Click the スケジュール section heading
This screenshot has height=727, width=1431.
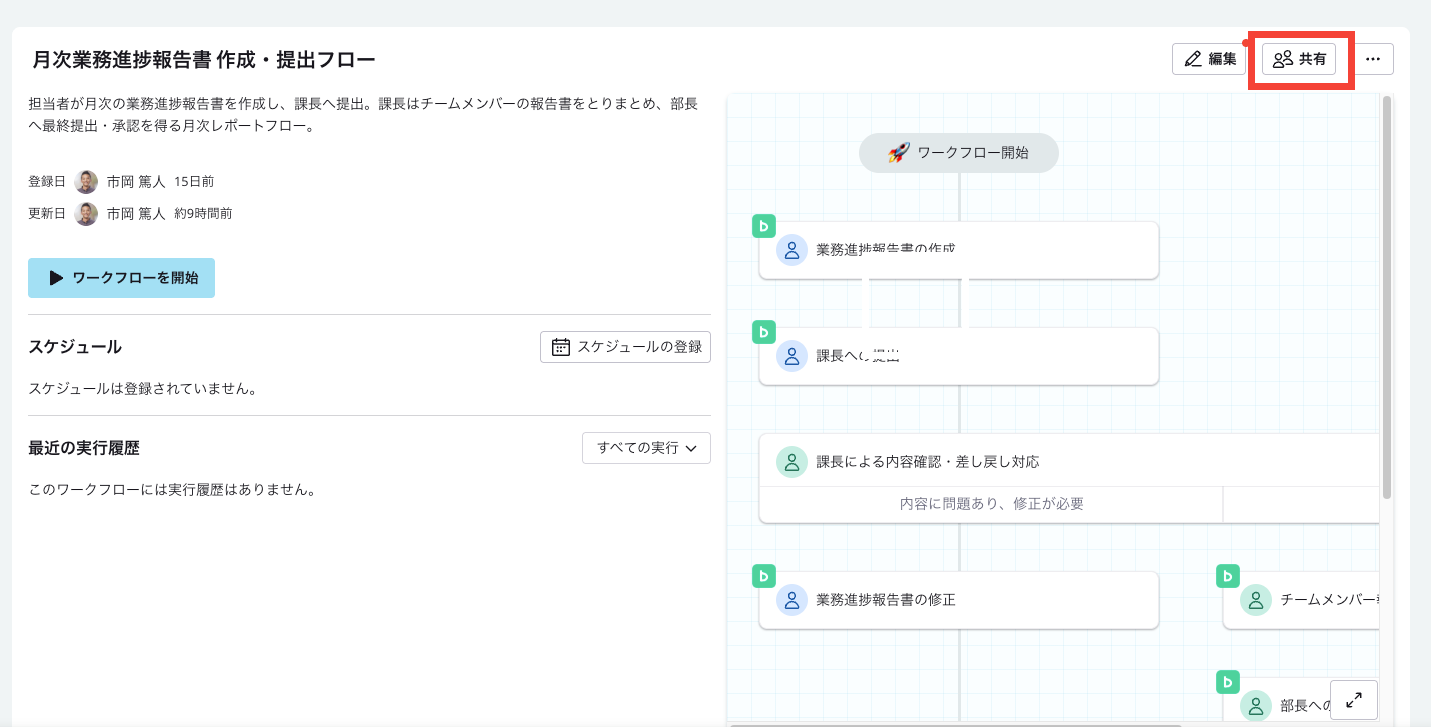pos(75,347)
